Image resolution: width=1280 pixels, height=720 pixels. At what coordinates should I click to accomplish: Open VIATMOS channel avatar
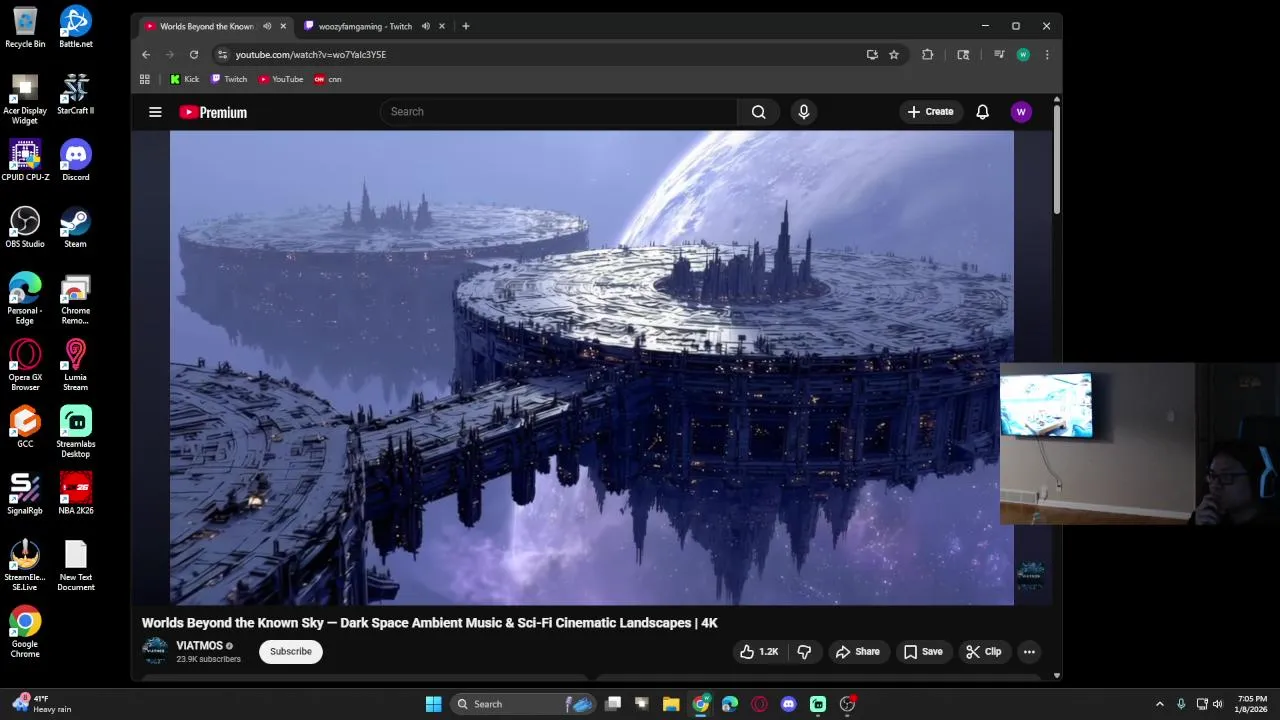pos(155,652)
